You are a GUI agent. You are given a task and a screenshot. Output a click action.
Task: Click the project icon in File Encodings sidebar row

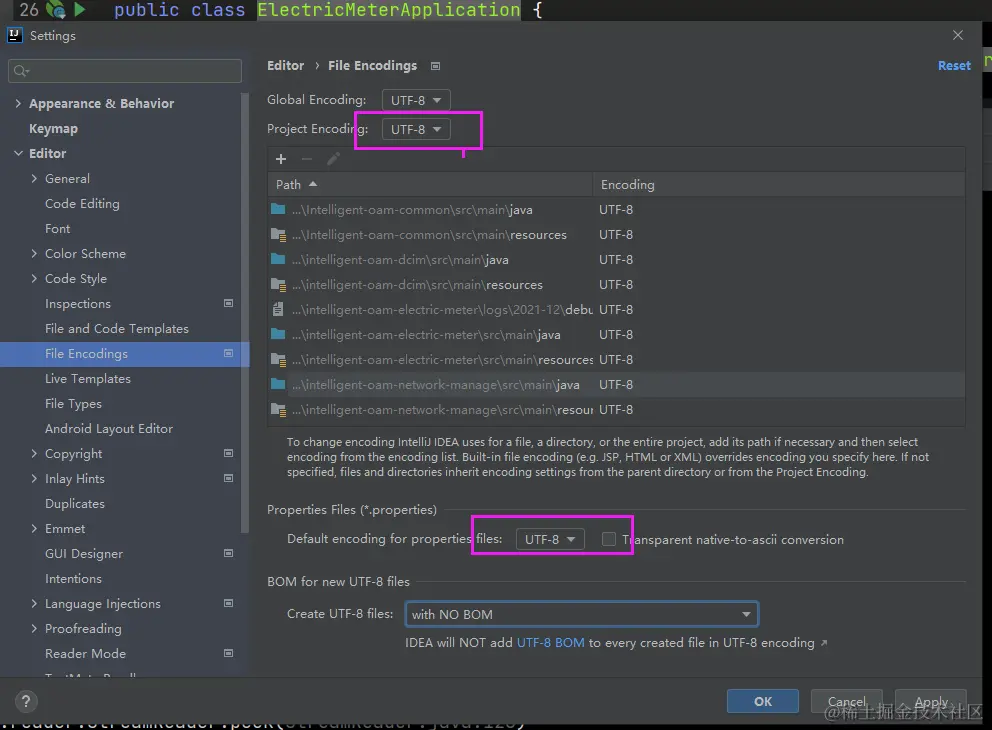228,353
